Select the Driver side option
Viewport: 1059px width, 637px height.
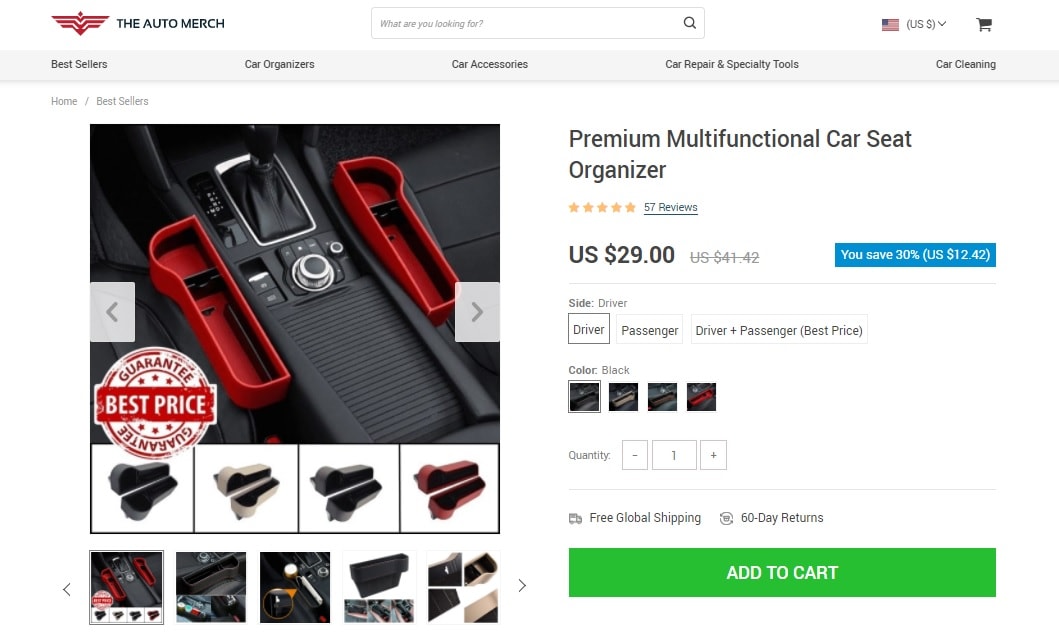pos(588,328)
